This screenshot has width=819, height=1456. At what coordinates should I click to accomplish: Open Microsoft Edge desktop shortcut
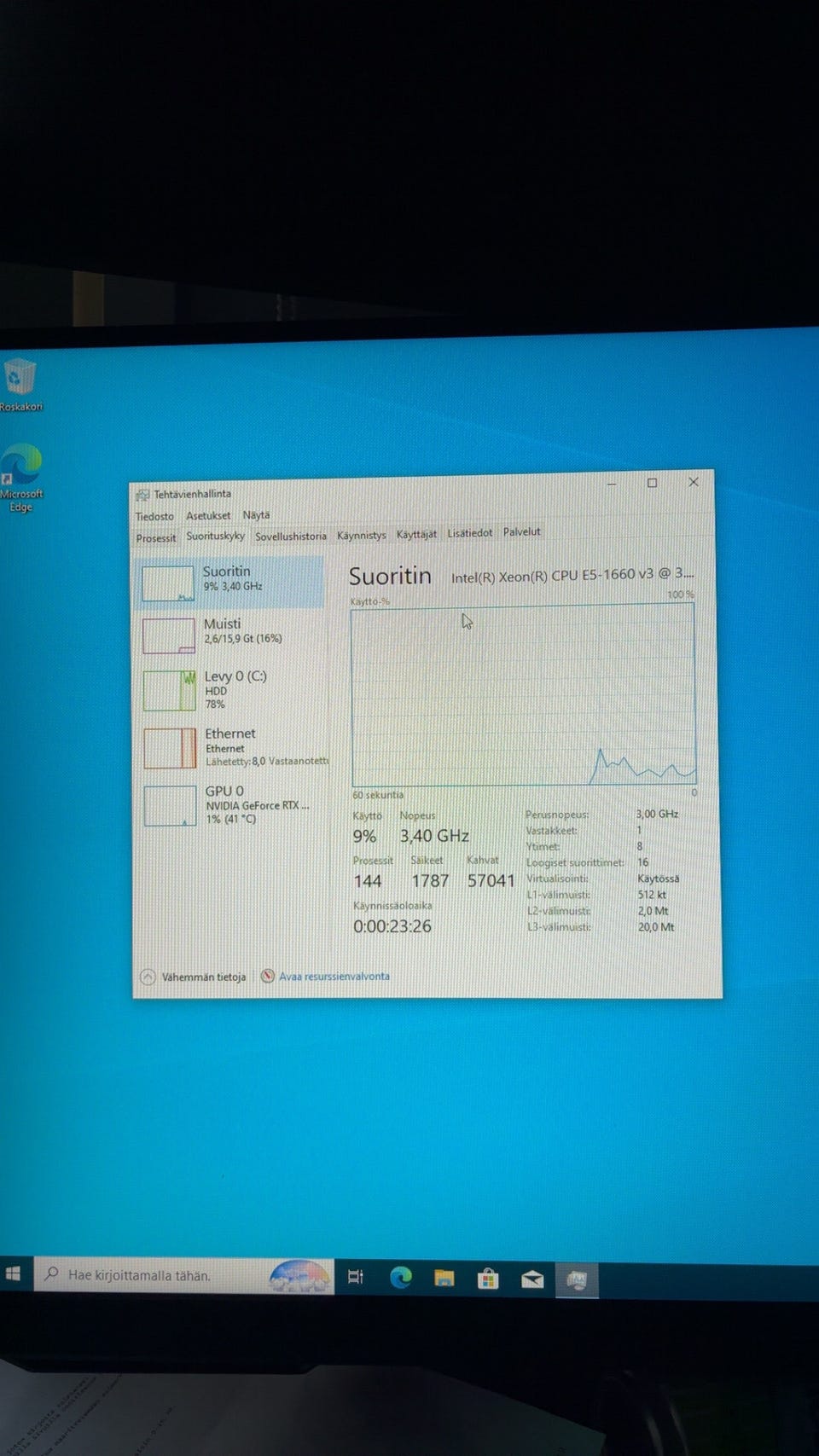[21, 478]
